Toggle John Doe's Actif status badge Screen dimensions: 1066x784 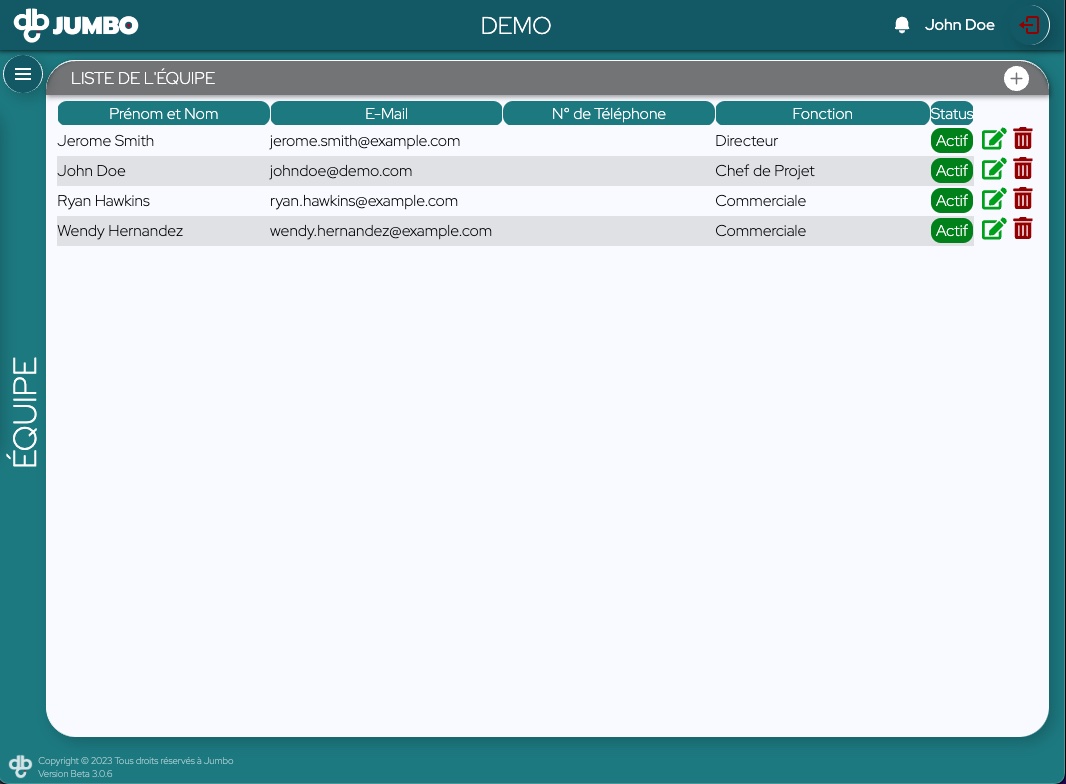click(951, 170)
